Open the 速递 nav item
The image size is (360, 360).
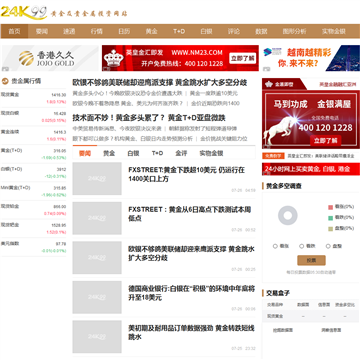pos(69,31)
